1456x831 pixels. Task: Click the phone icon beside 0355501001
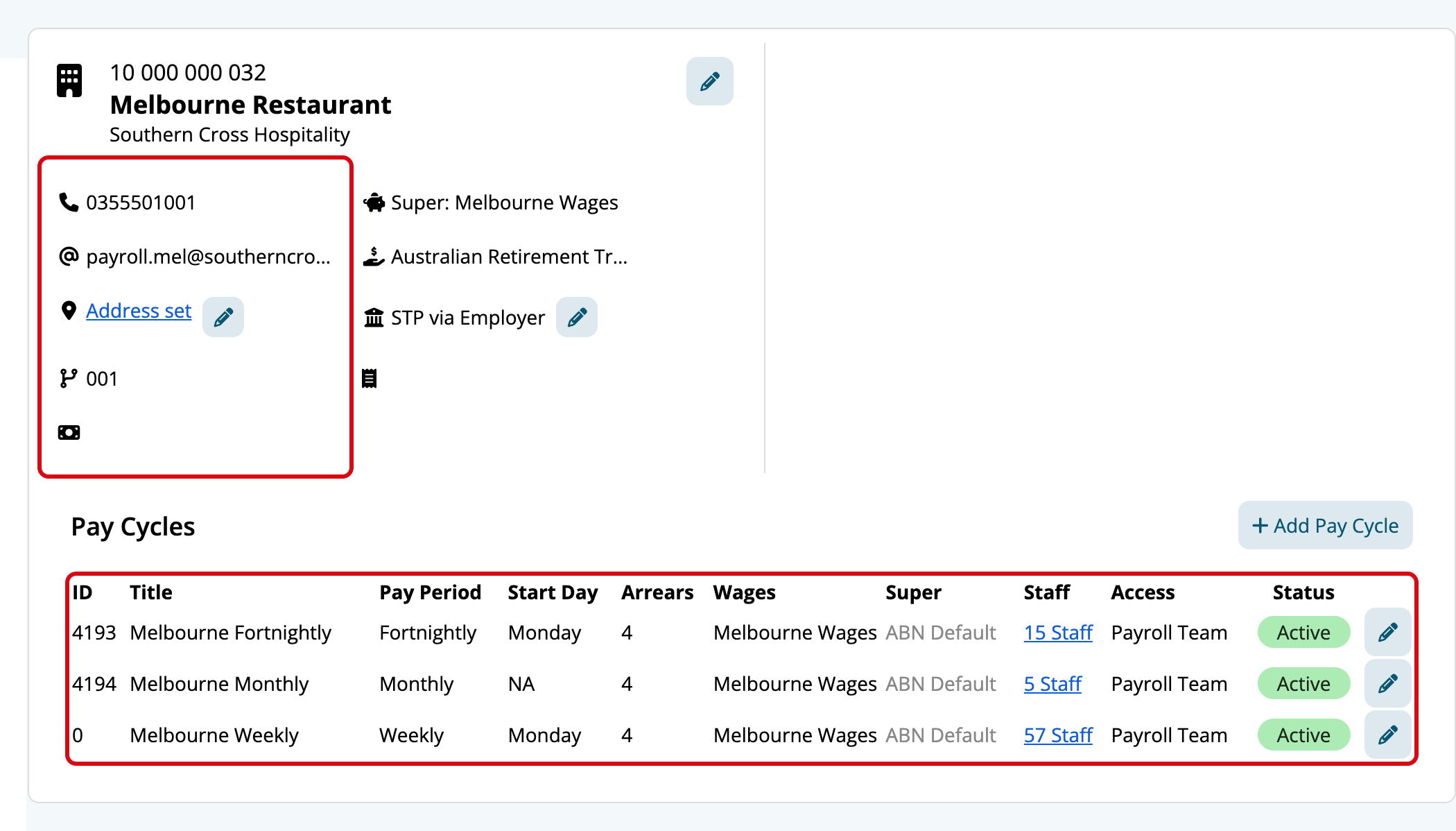click(69, 202)
